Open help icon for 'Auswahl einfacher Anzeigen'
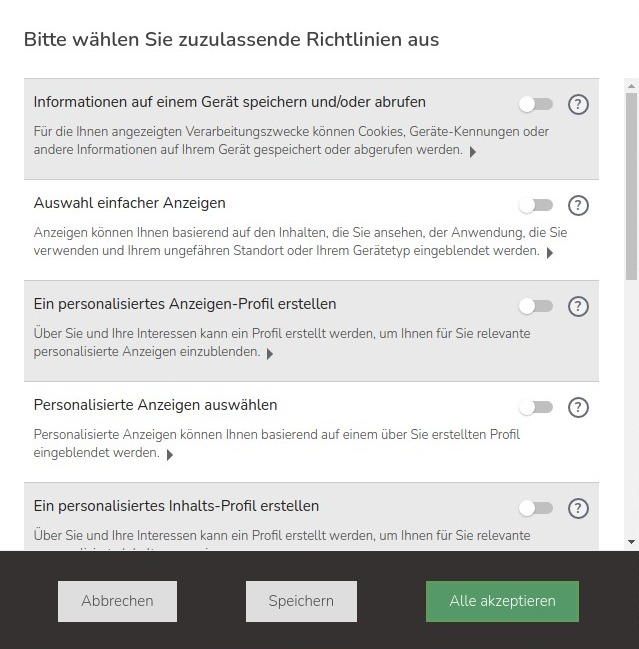Image resolution: width=639 pixels, height=649 pixels. [x=577, y=205]
